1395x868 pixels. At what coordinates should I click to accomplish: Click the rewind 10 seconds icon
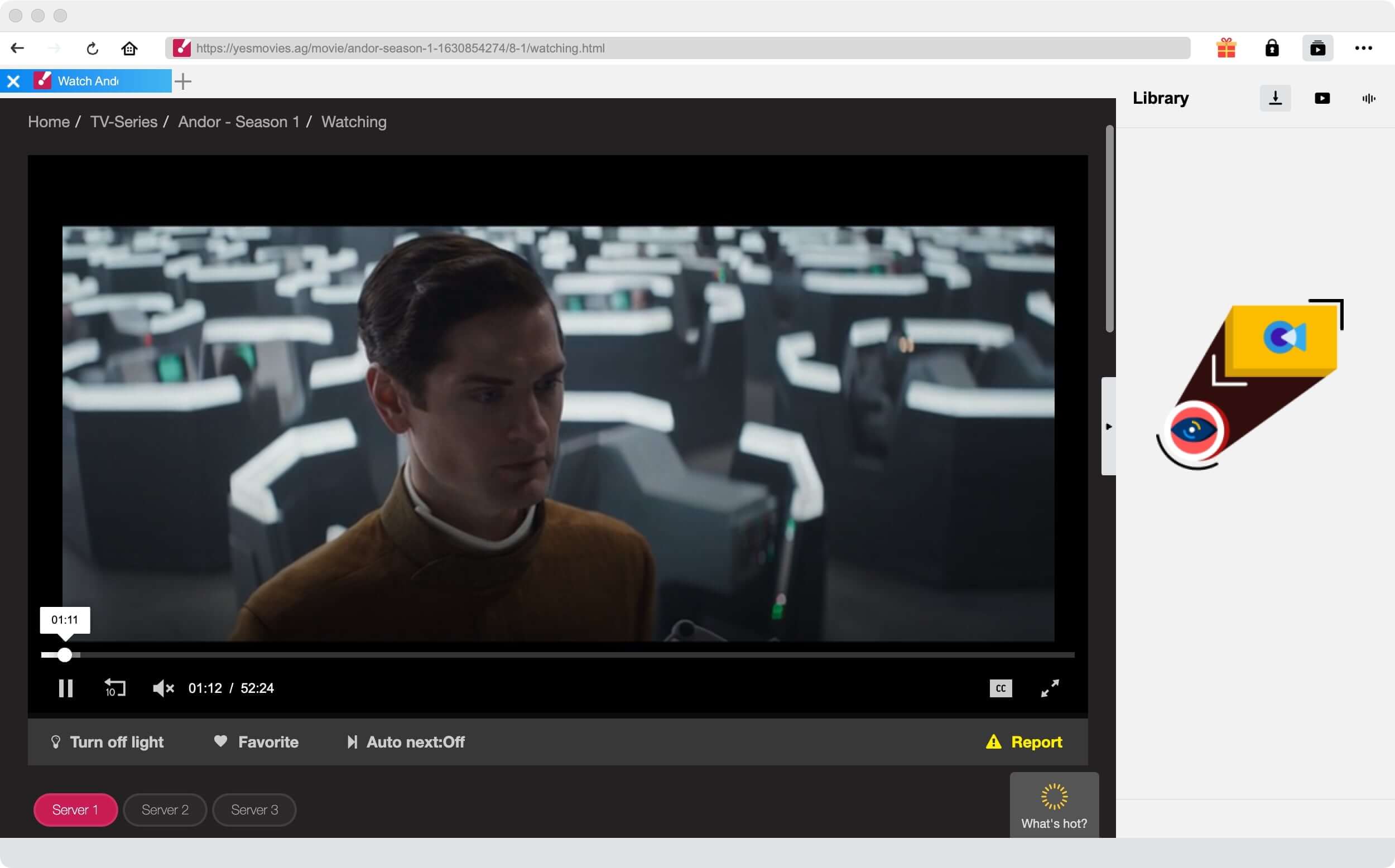pyautogui.click(x=115, y=688)
